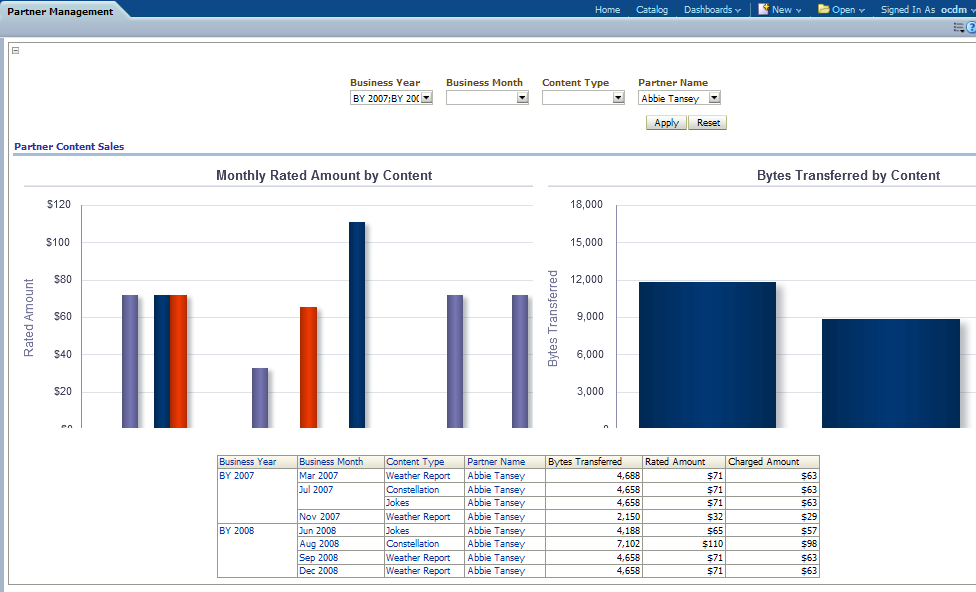976x592 pixels.
Task: Open the Business Month dropdown arrow
Action: pyautogui.click(x=522, y=98)
